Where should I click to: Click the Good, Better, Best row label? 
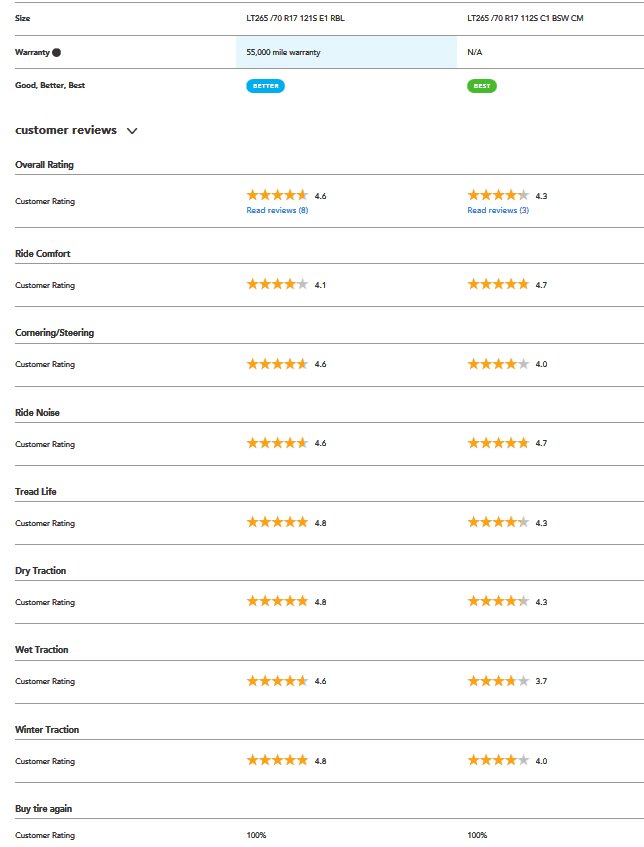tap(50, 85)
